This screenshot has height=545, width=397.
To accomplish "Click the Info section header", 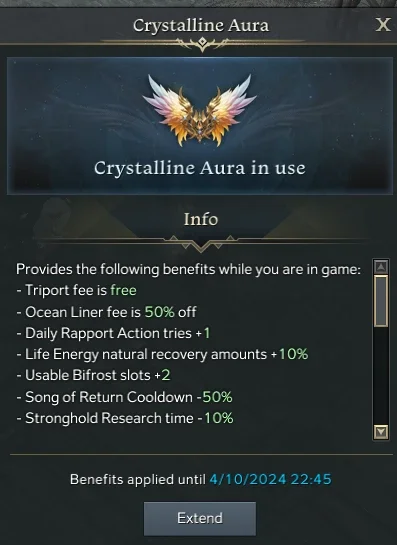I will pos(201,219).
